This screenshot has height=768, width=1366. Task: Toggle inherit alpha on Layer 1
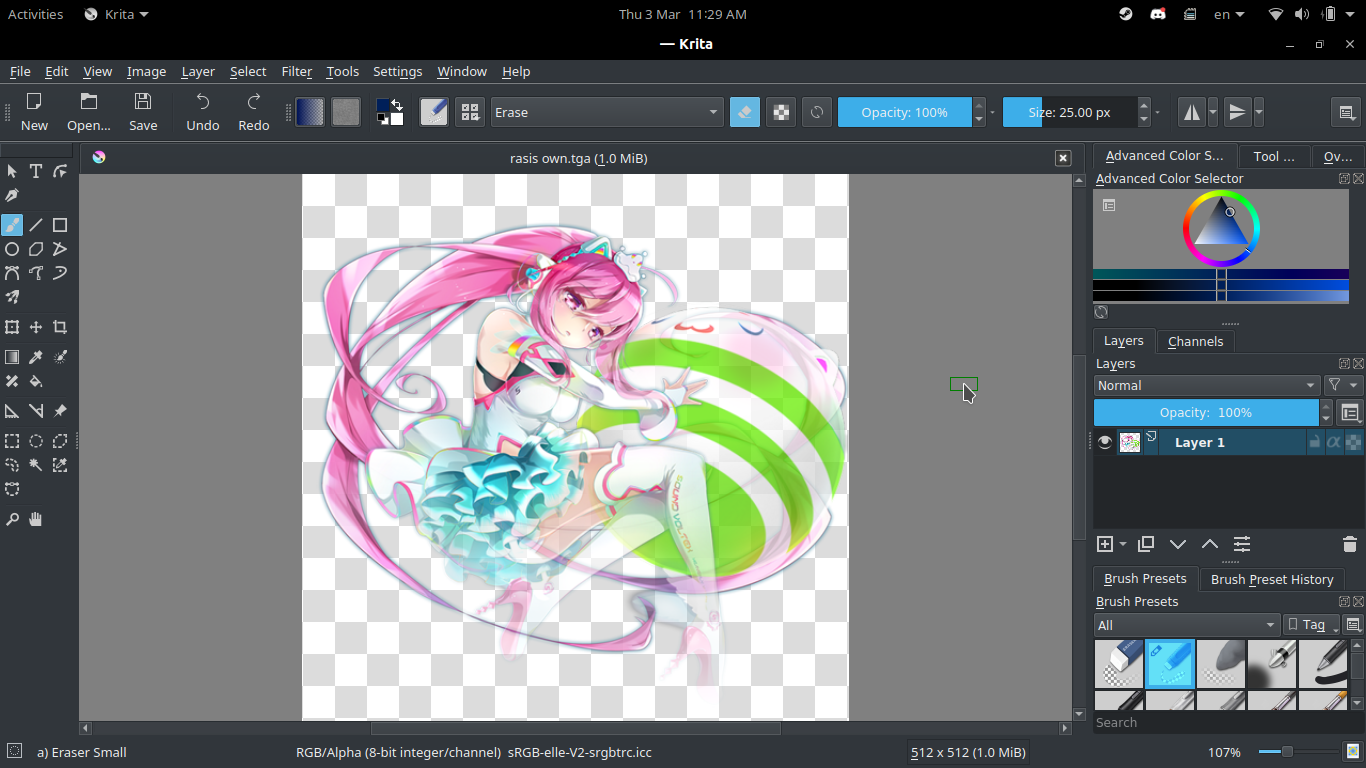pyautogui.click(x=1333, y=442)
